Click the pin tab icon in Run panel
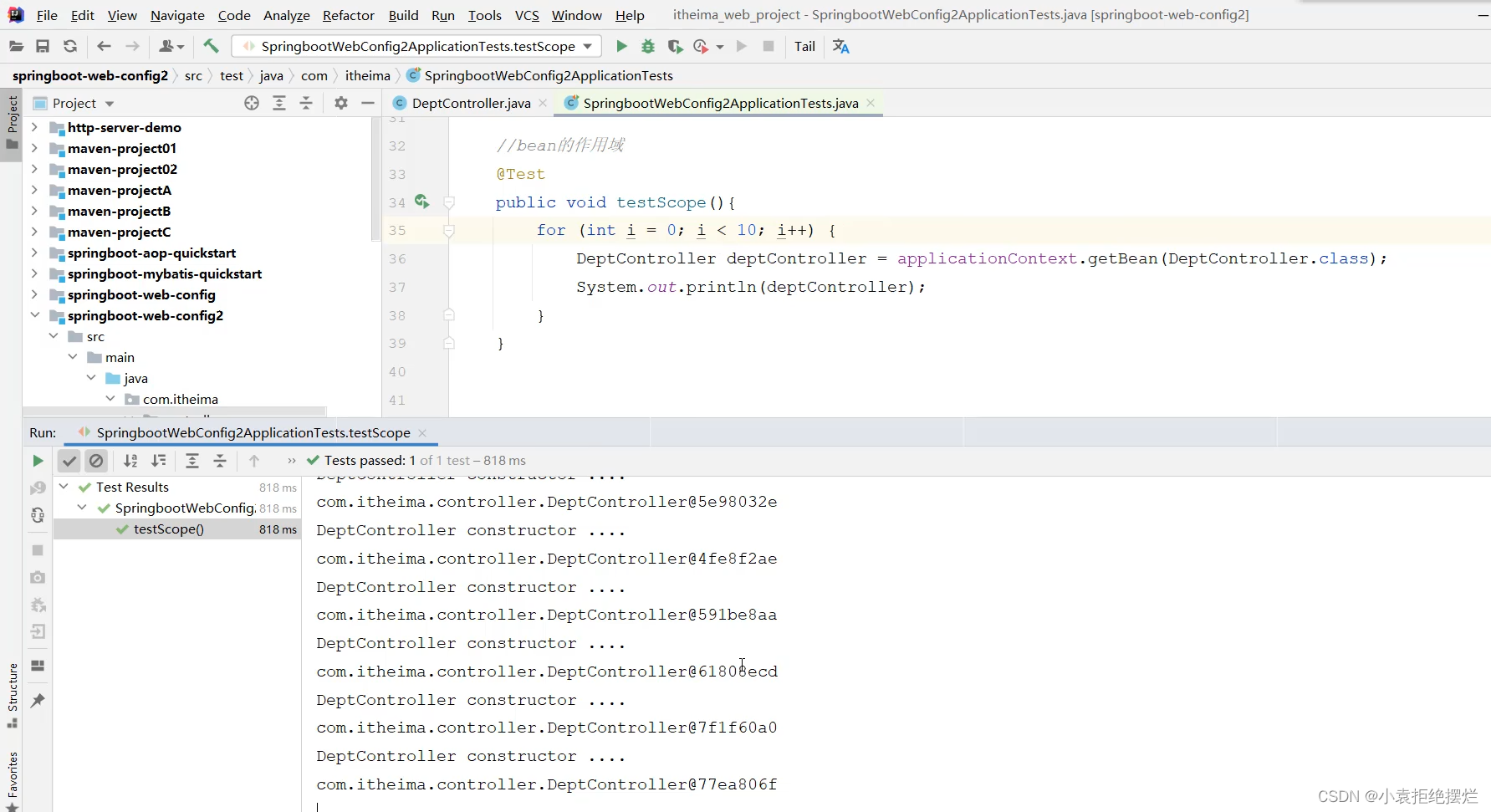 [x=38, y=701]
